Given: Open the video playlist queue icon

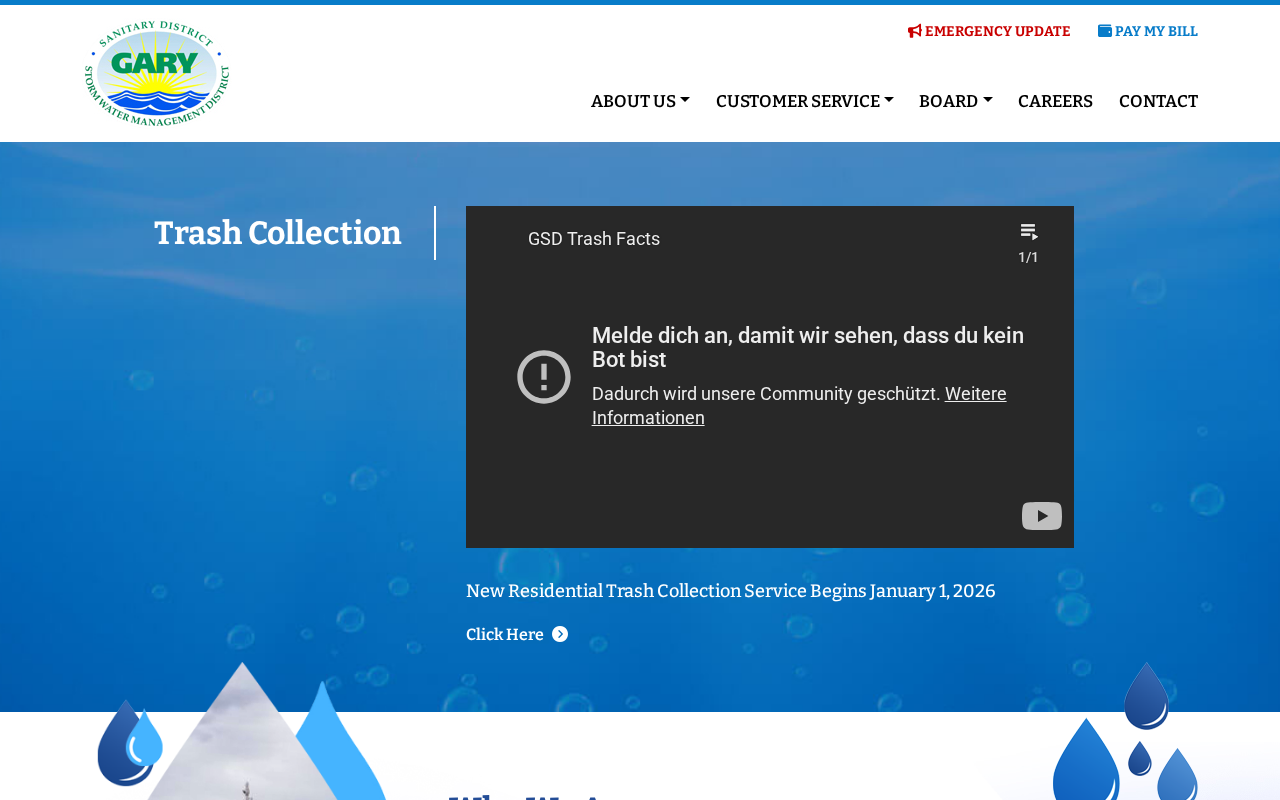Looking at the screenshot, I should tap(1029, 232).
